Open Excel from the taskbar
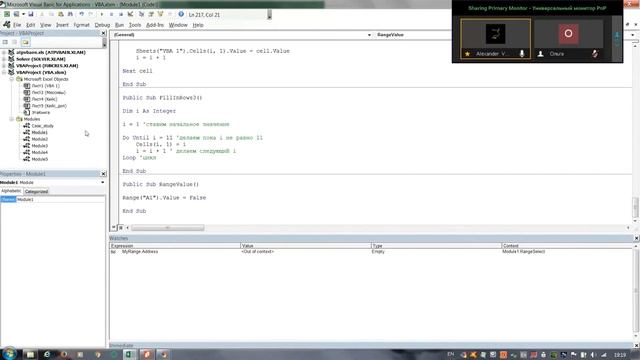Screen dimensions: 640x360 (129, 354)
